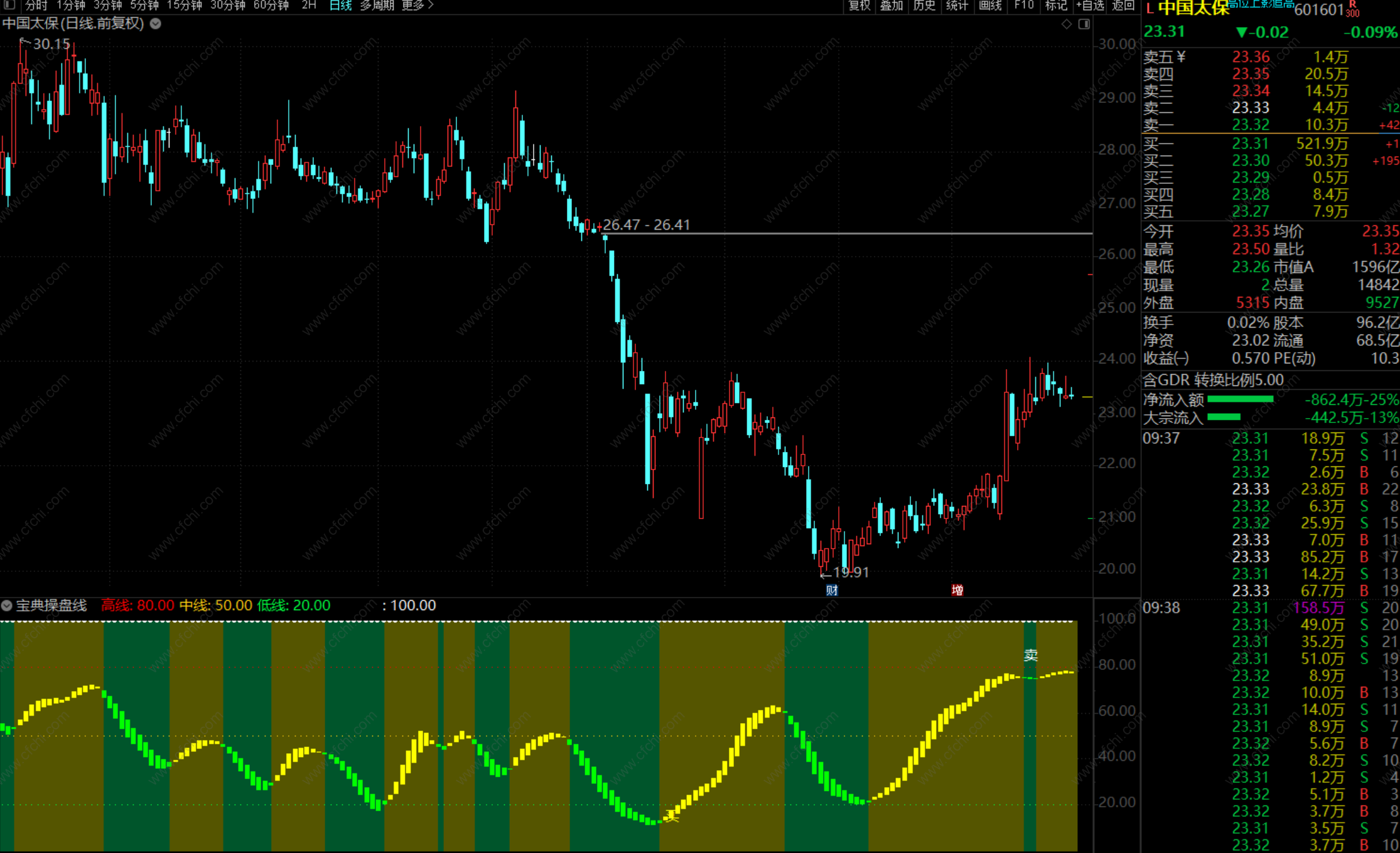Switch to the 分时 view tab
The height and width of the screenshot is (853, 1400).
tap(36, 6)
